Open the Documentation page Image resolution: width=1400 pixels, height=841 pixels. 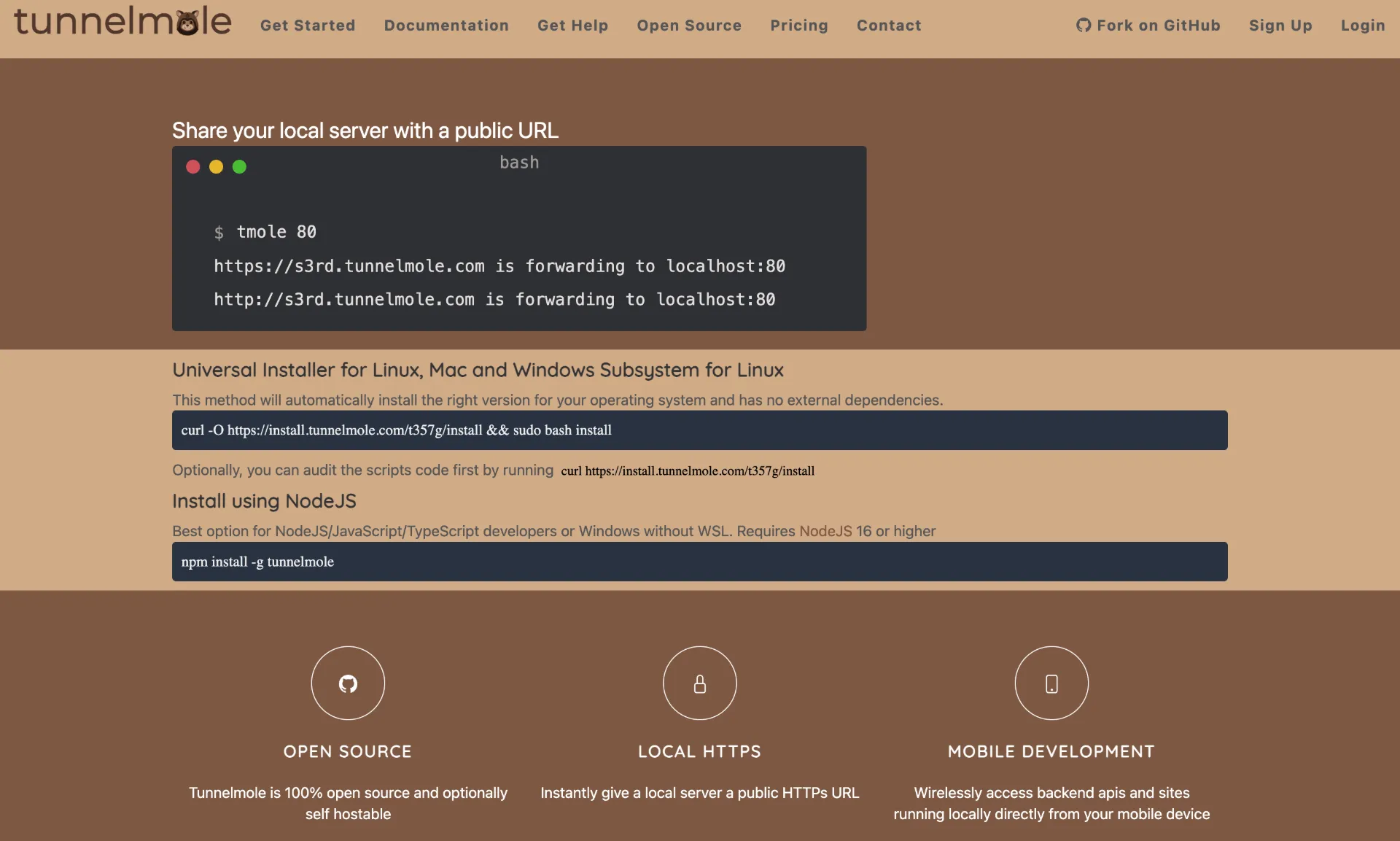446,25
